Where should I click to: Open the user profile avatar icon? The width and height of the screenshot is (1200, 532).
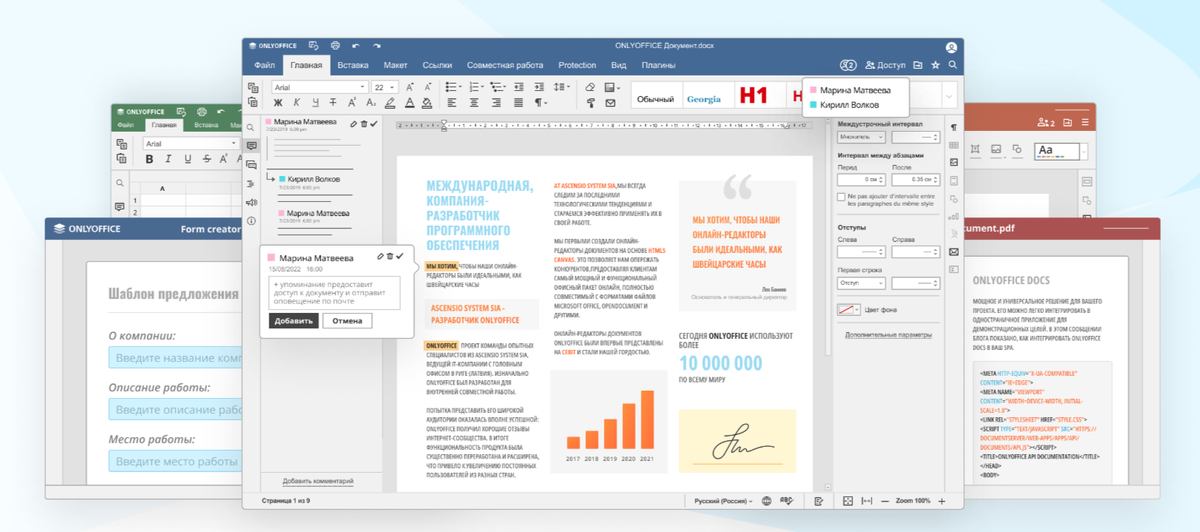click(951, 47)
